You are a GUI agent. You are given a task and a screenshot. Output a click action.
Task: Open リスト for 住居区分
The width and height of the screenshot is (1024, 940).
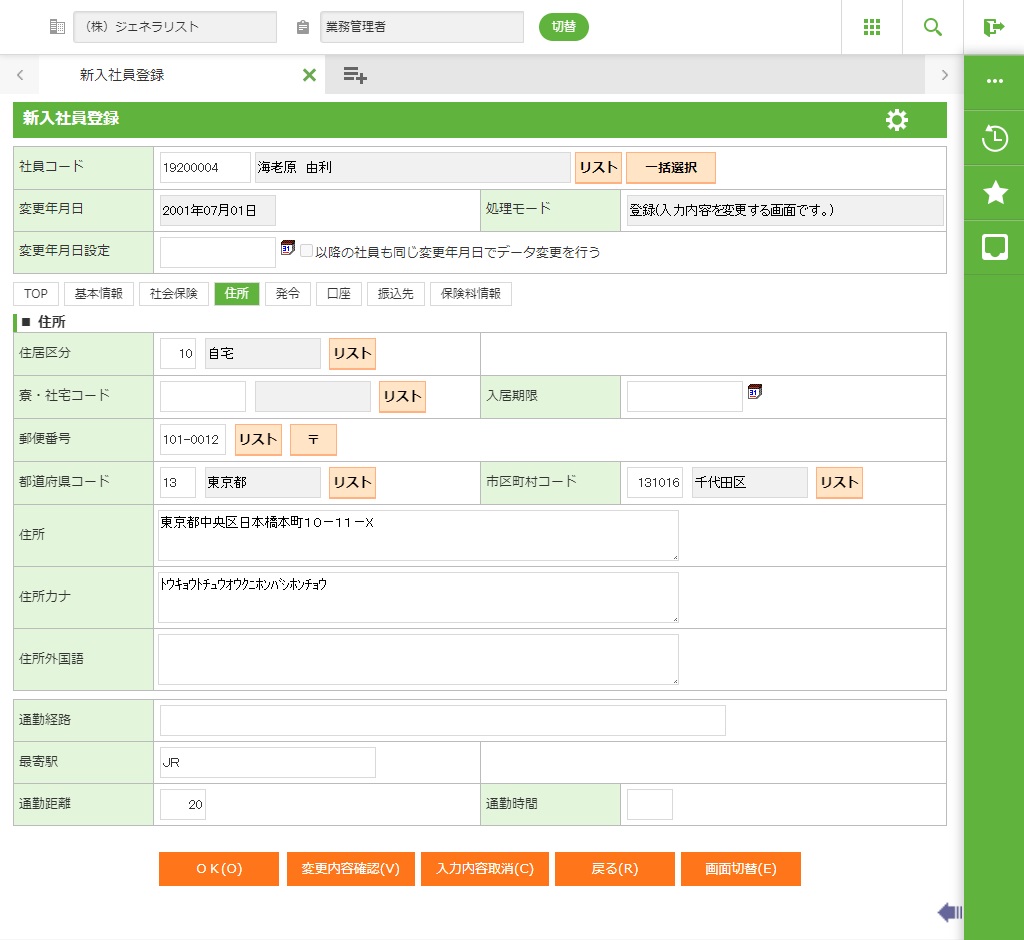352,354
